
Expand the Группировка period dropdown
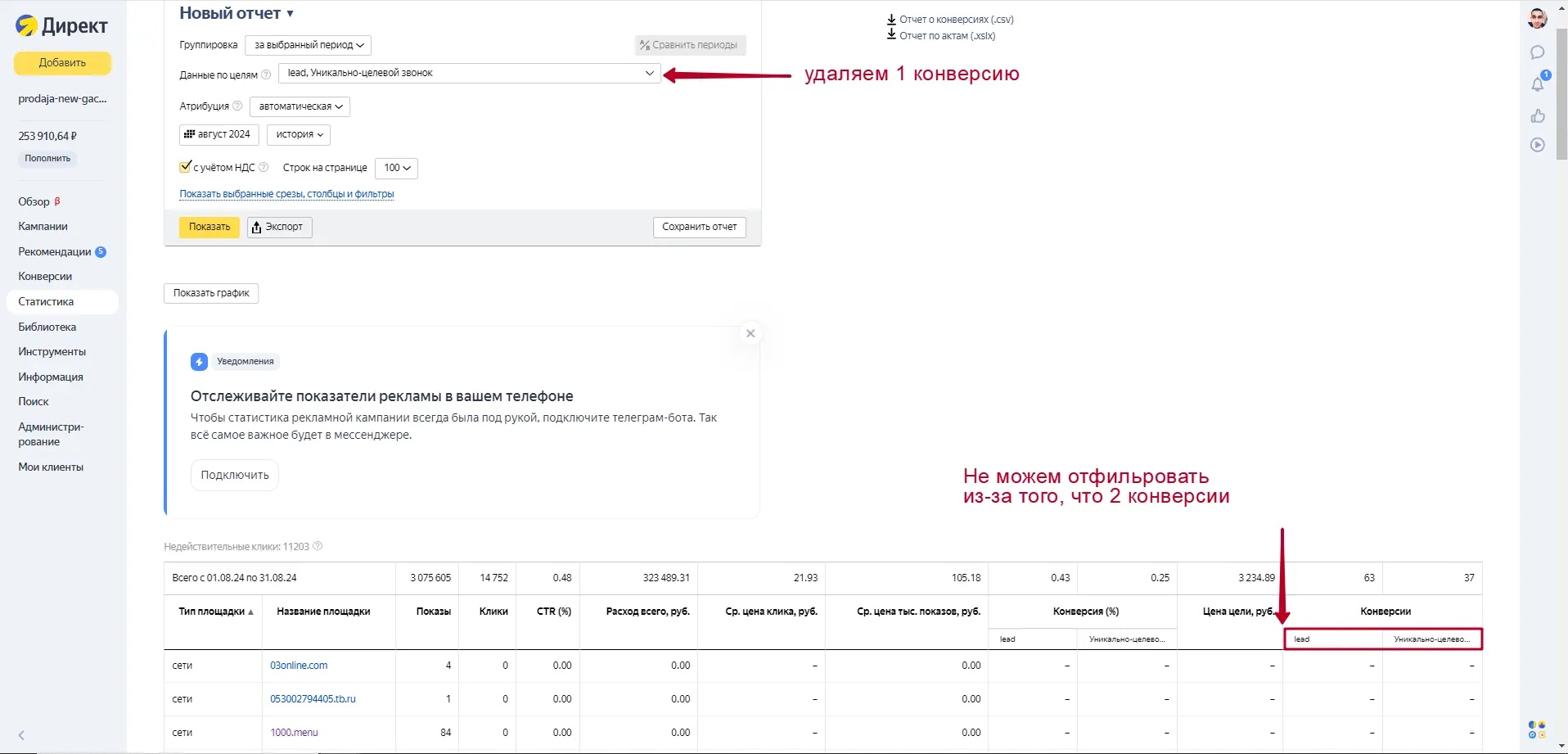[x=308, y=45]
